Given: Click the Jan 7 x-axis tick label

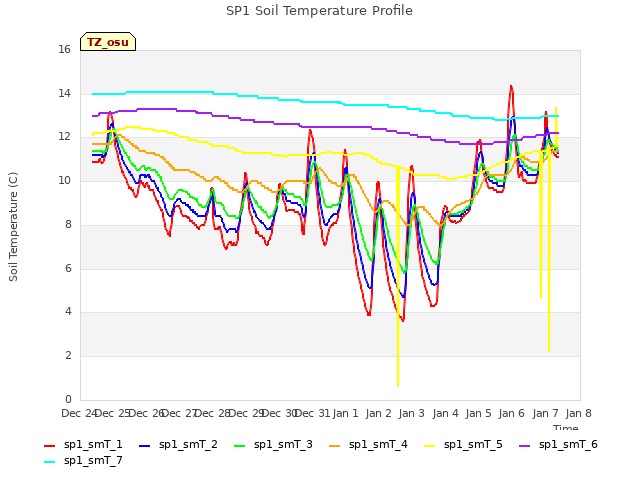Looking at the screenshot, I should [545, 413].
